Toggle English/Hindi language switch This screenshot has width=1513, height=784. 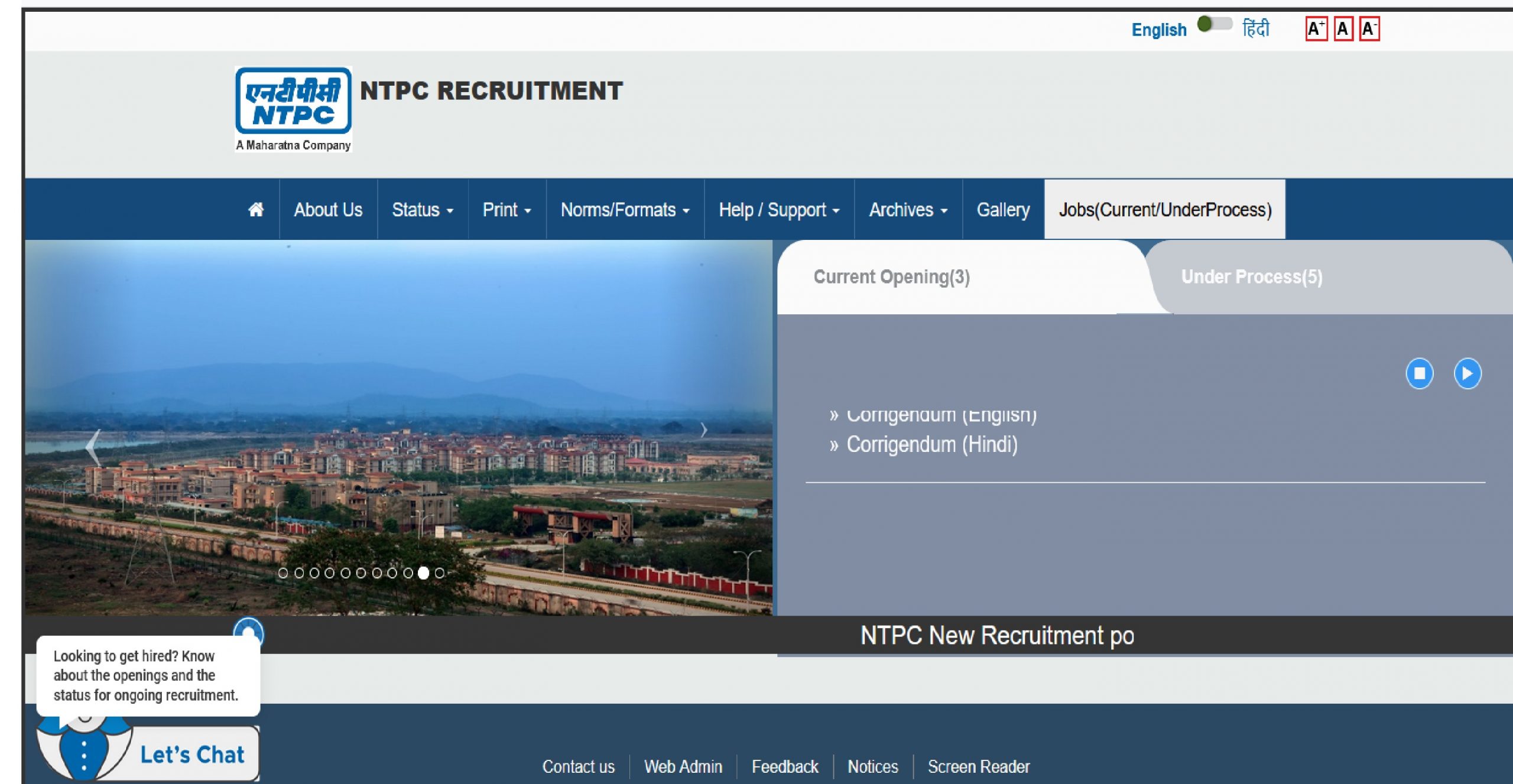(1214, 24)
